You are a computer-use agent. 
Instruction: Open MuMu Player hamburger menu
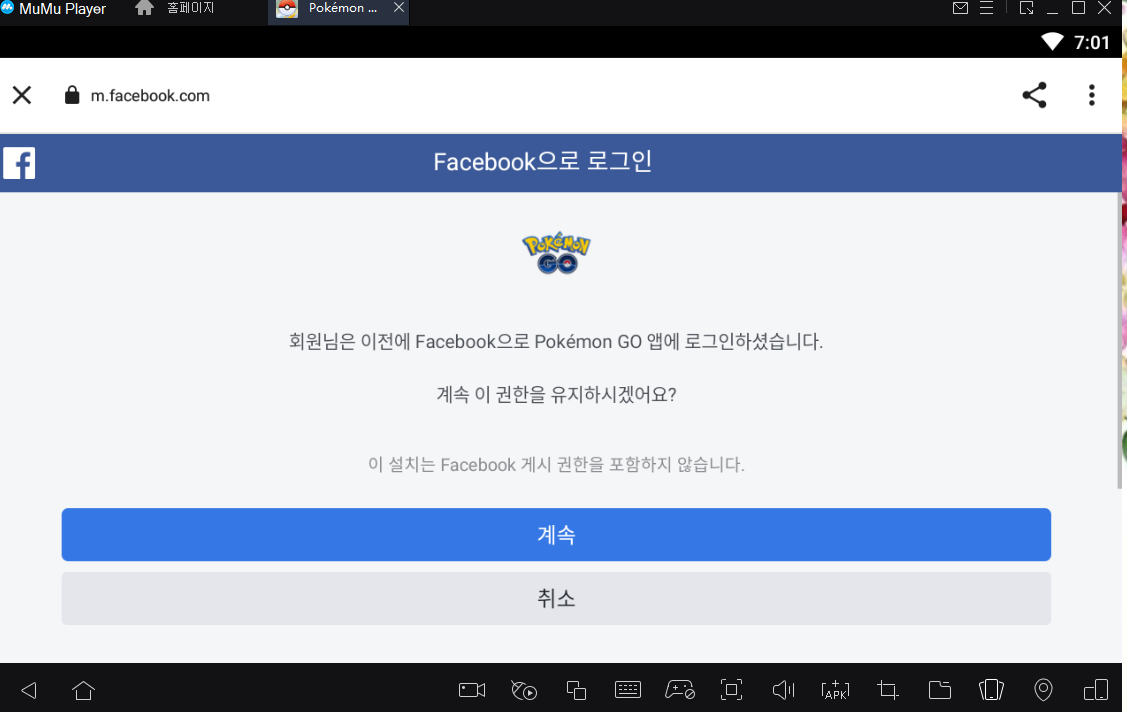tap(987, 8)
